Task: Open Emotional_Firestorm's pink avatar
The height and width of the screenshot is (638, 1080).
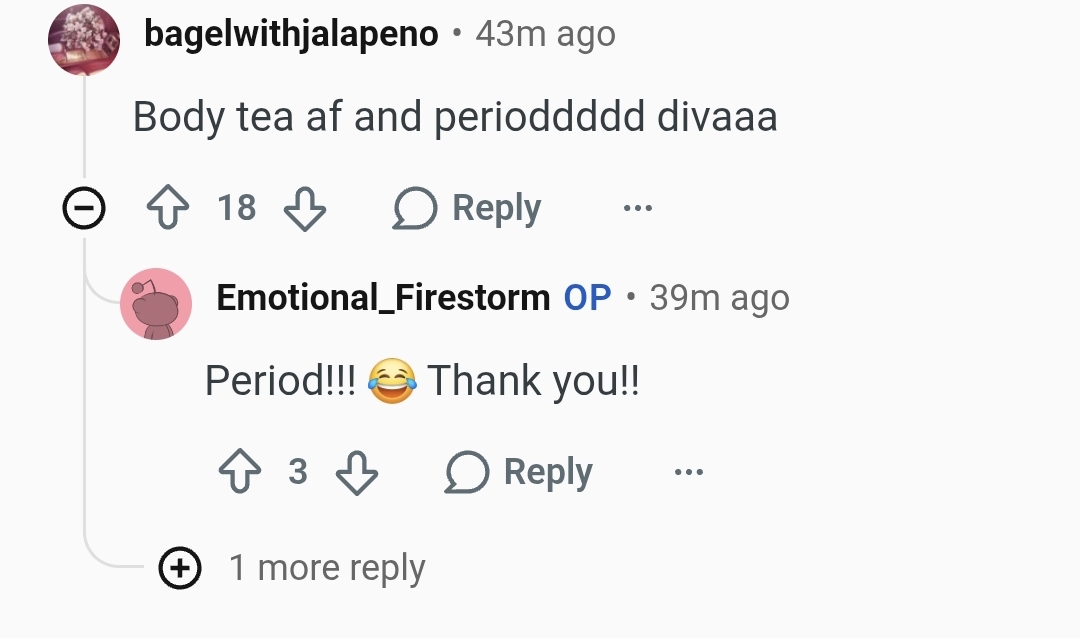Action: (156, 304)
